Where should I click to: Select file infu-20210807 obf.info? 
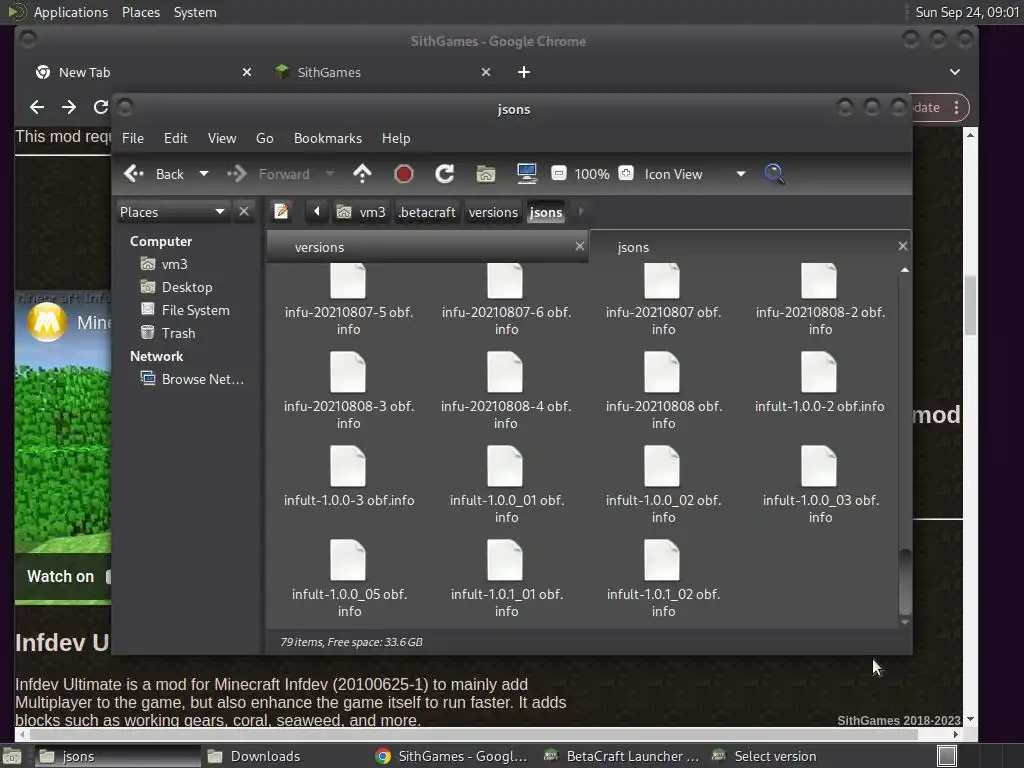click(663, 300)
